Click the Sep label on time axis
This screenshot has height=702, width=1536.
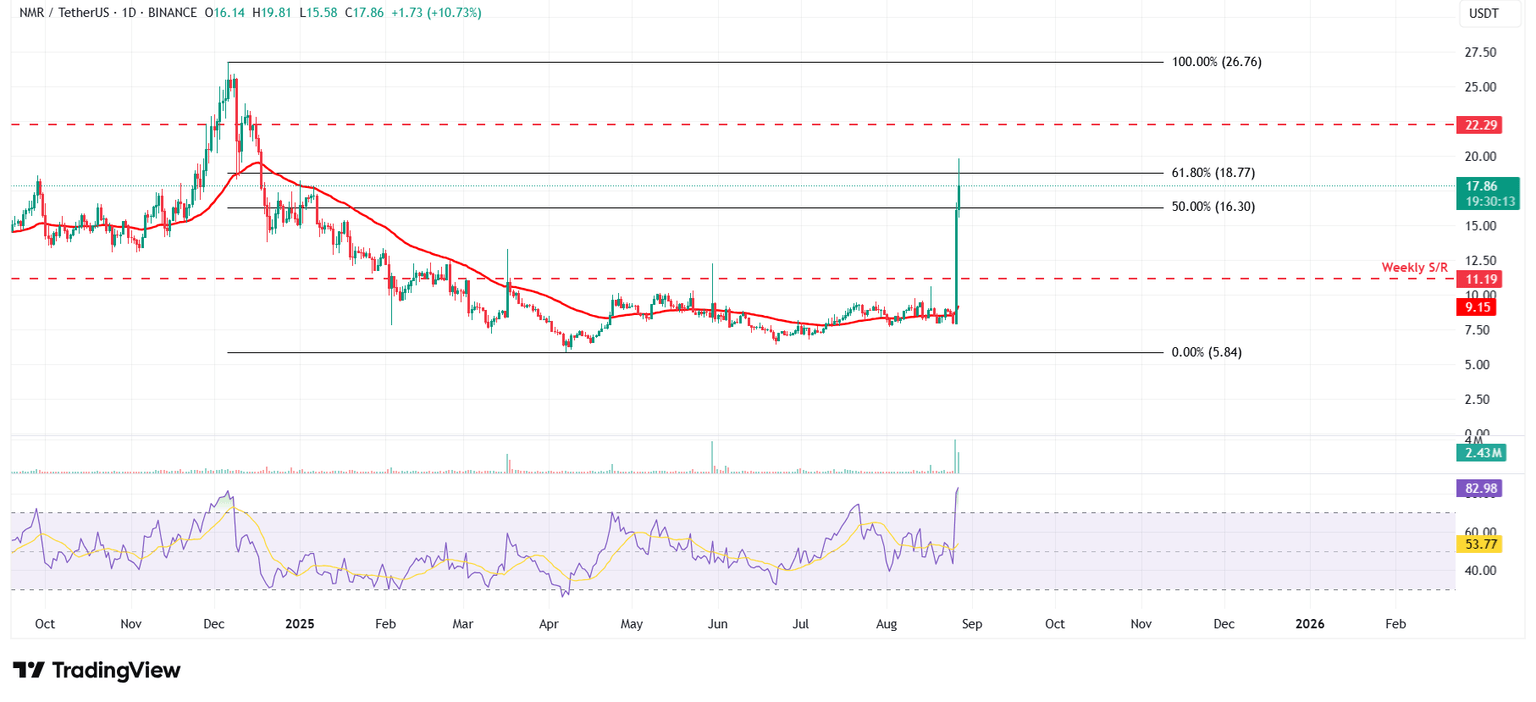click(972, 624)
